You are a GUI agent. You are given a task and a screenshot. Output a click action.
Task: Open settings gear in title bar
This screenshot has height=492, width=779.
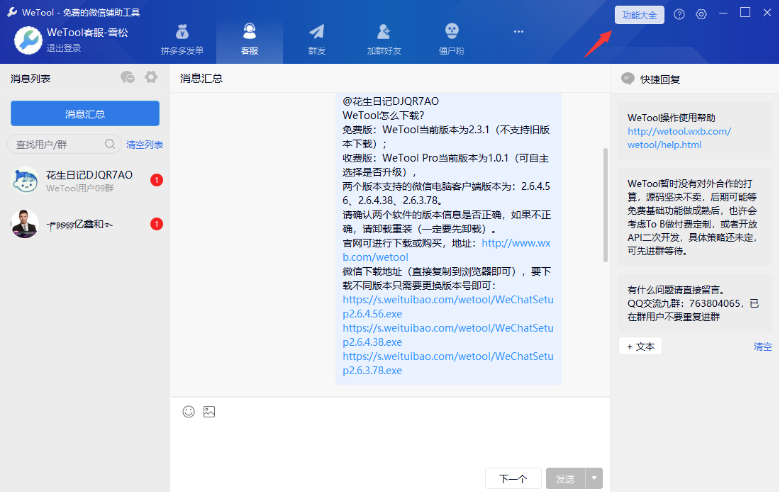click(x=701, y=14)
